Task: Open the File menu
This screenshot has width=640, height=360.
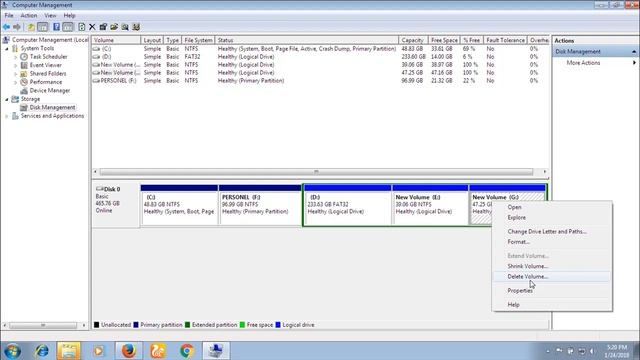Action: pyautogui.click(x=9, y=16)
